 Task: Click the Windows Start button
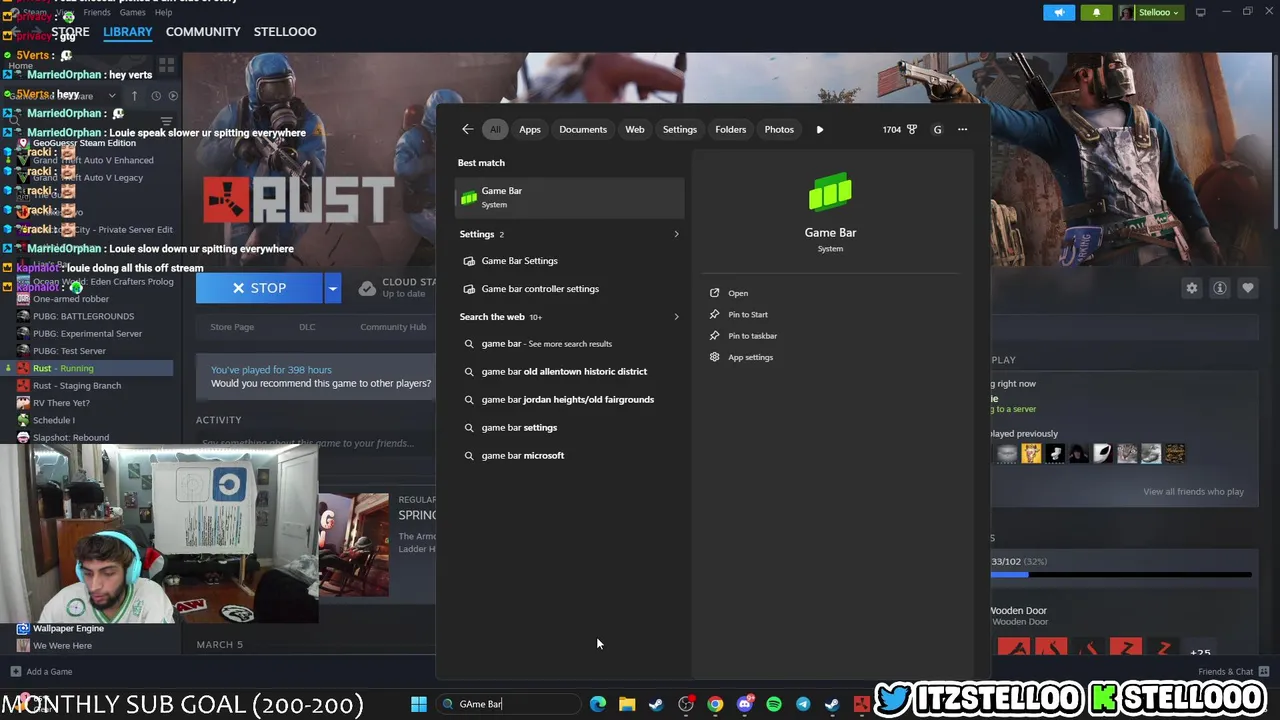click(x=419, y=704)
